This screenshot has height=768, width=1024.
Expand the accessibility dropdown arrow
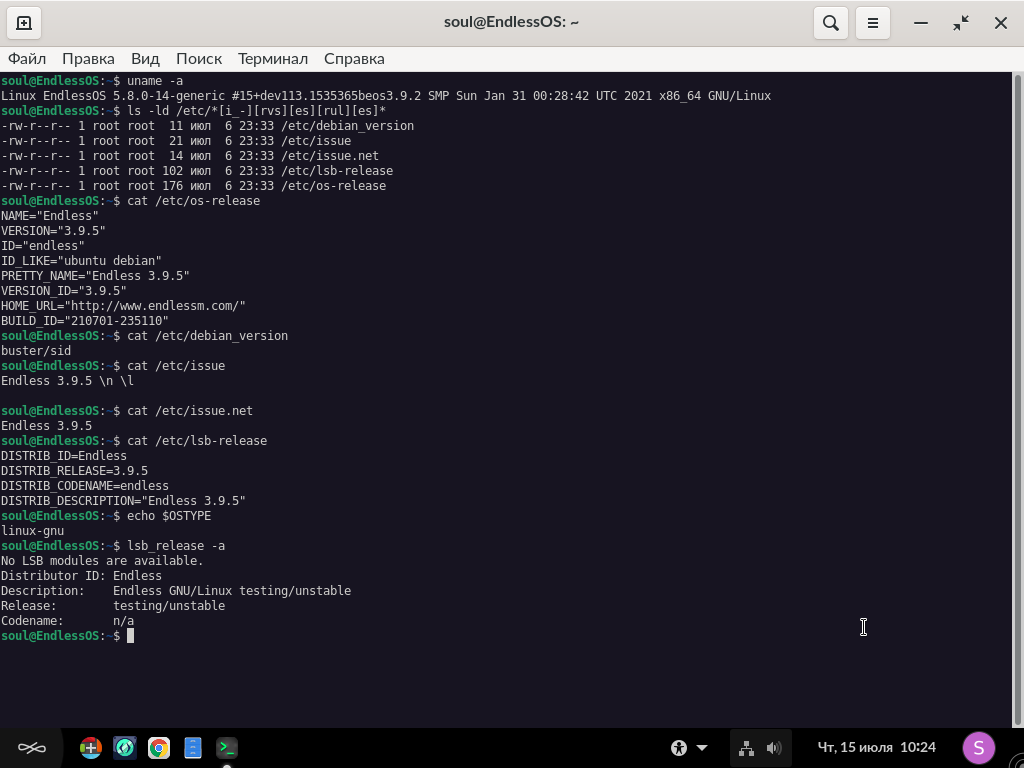[702, 748]
